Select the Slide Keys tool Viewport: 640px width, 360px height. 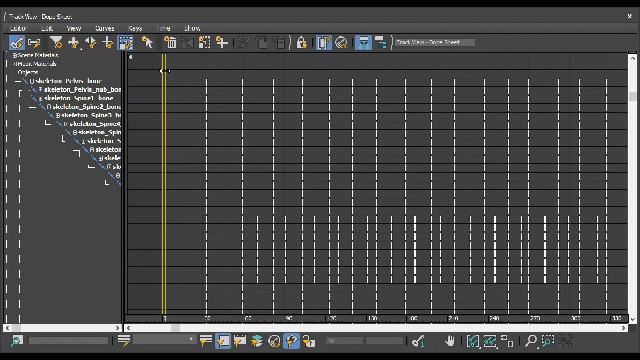[91, 42]
